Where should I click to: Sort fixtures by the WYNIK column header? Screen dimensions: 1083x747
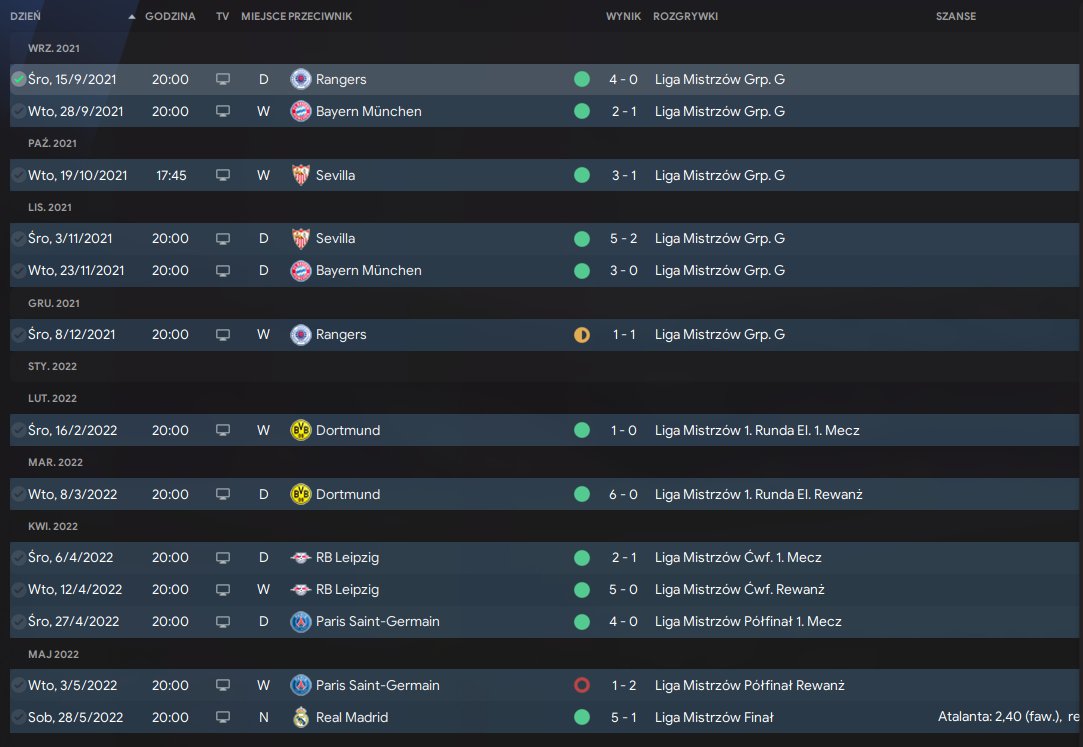click(x=623, y=17)
